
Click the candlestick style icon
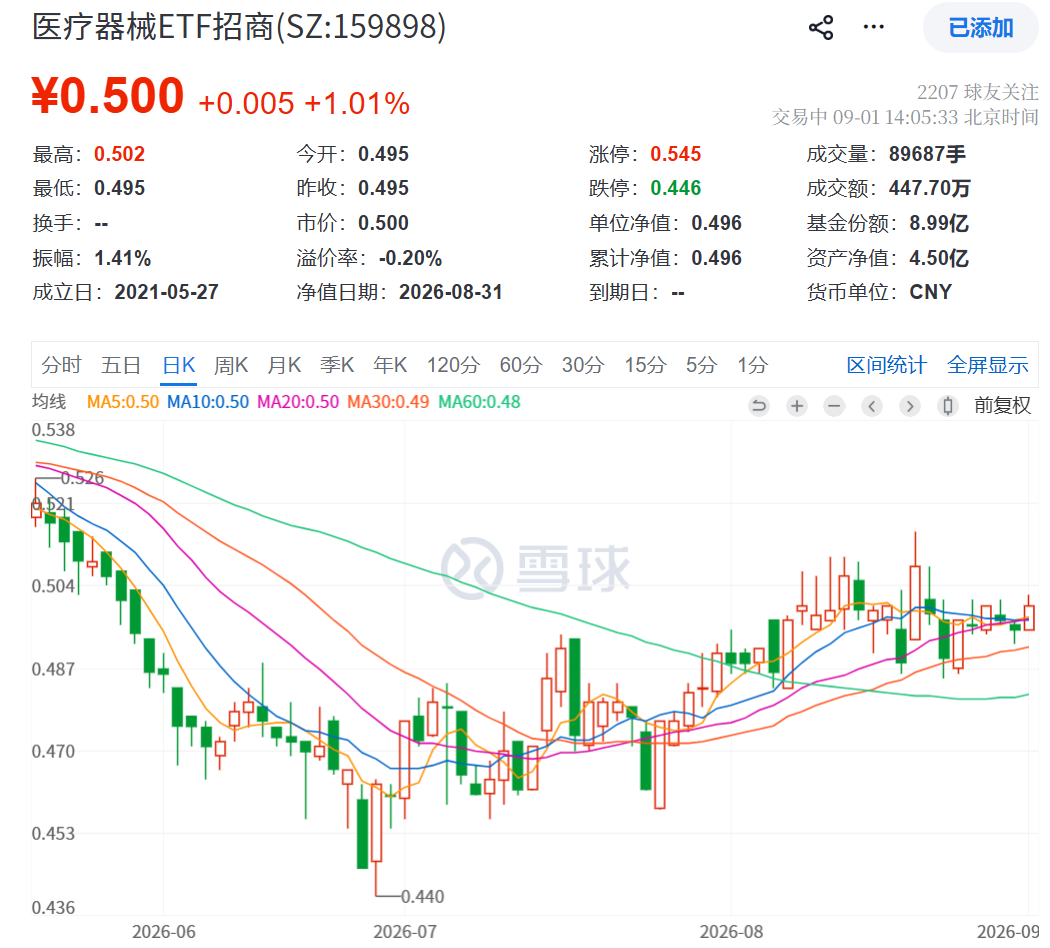click(948, 406)
